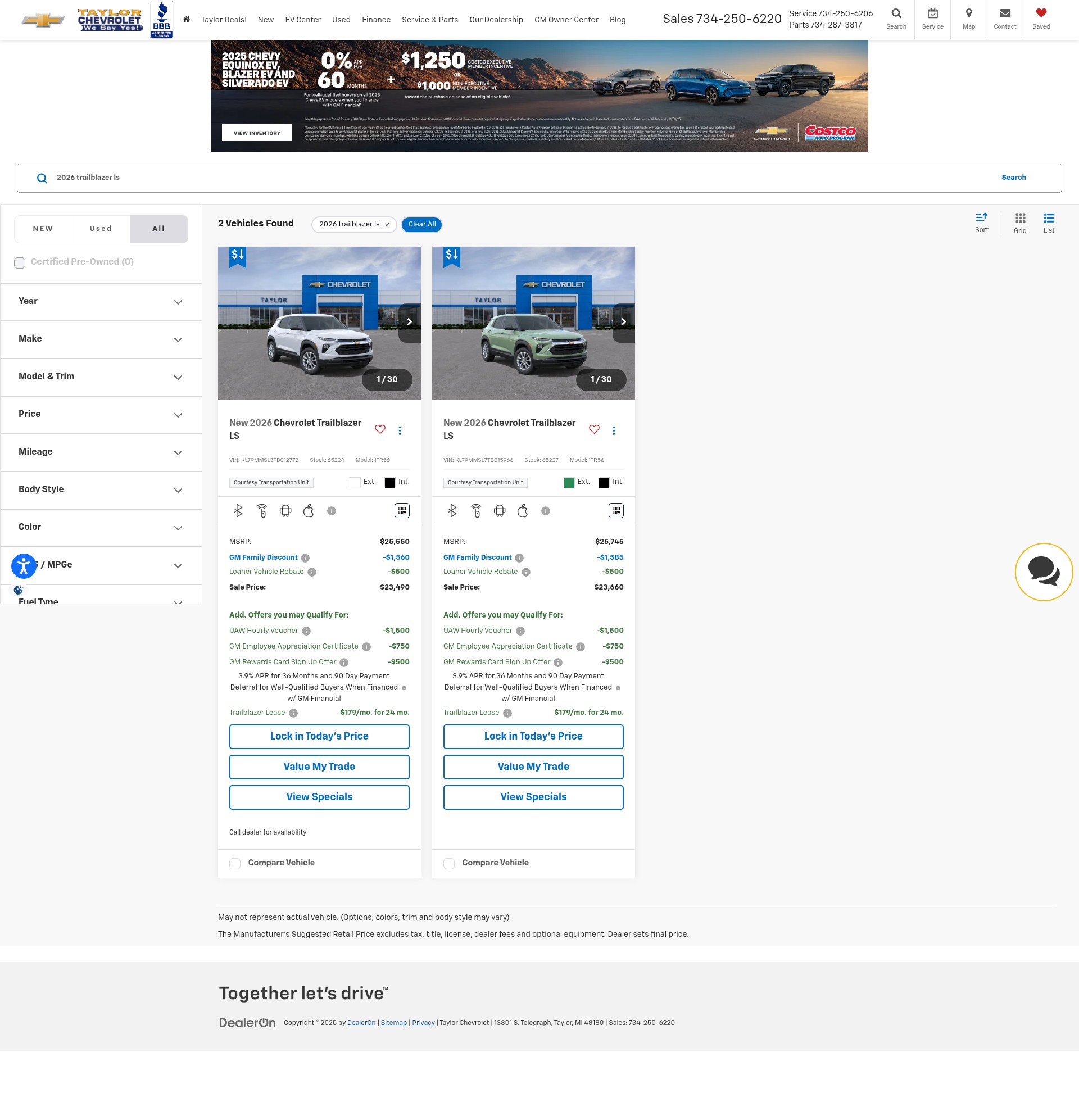Open the Our Dealership menu
Viewport: 1079px width, 1120px height.
pos(496,20)
